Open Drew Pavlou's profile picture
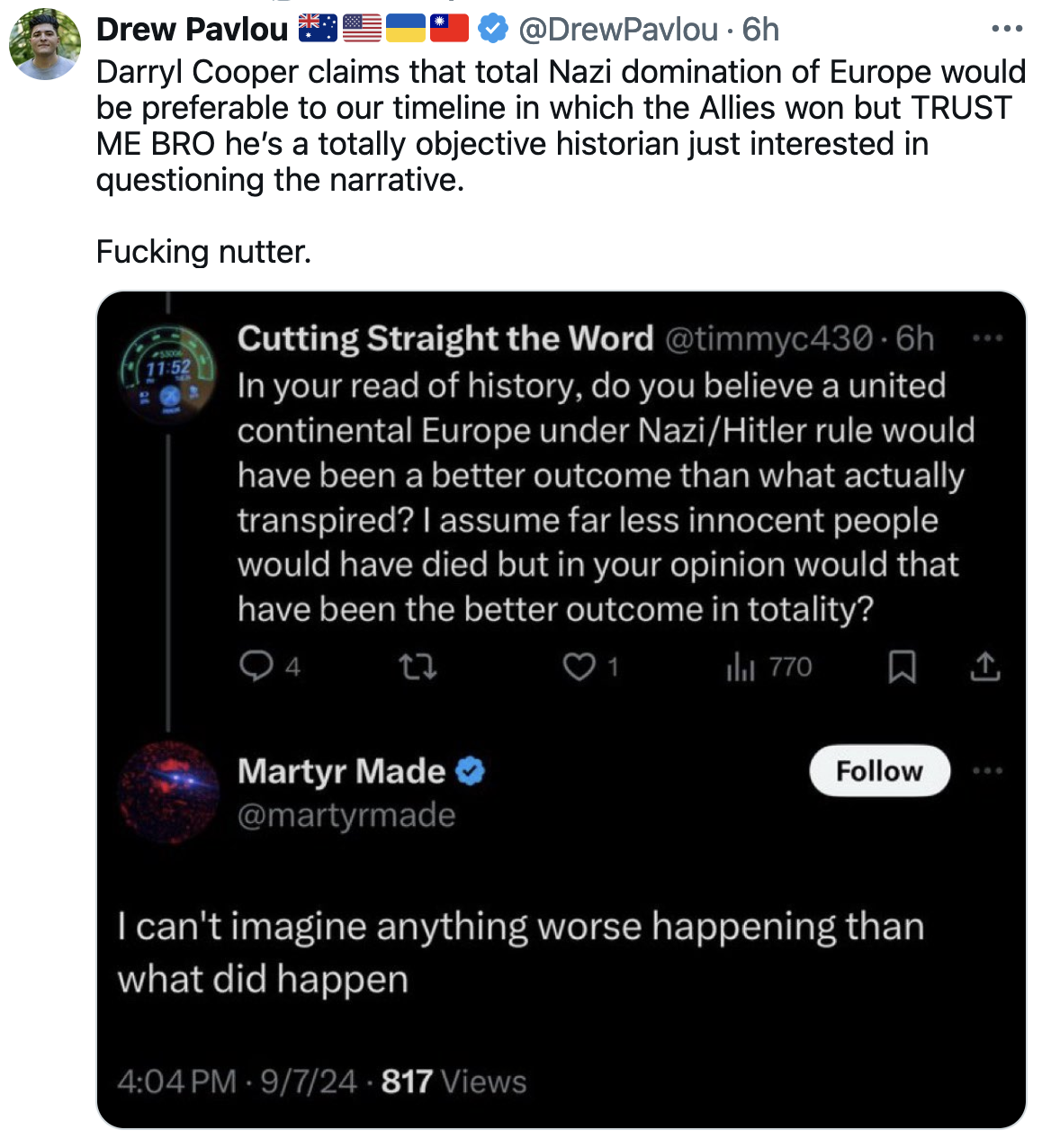This screenshot has width=1051, height=1148. [45, 44]
